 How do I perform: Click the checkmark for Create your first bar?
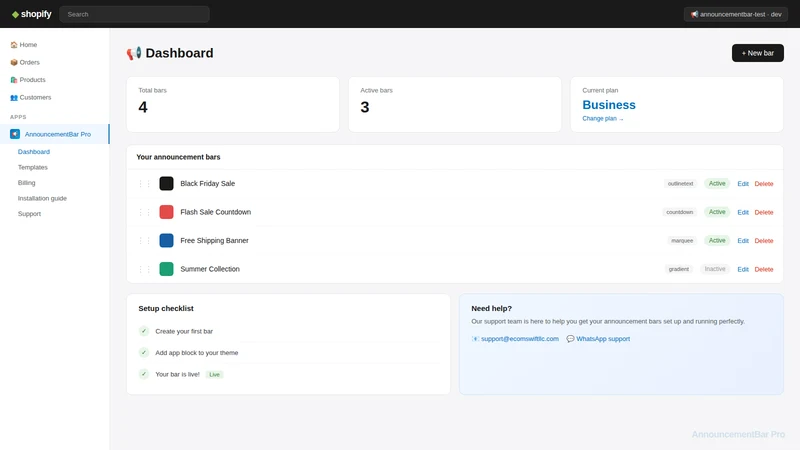pyautogui.click(x=144, y=331)
